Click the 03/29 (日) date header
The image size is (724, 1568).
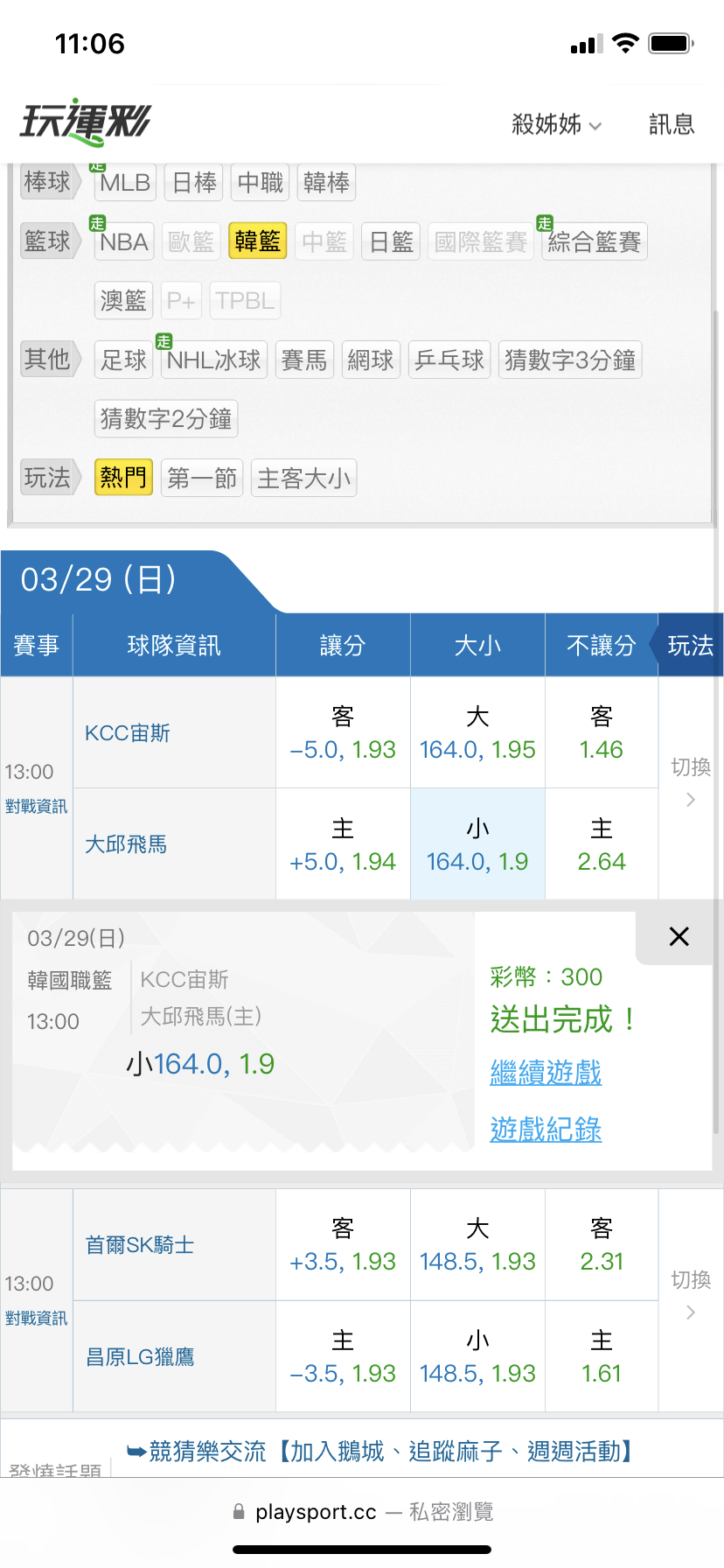(x=98, y=579)
